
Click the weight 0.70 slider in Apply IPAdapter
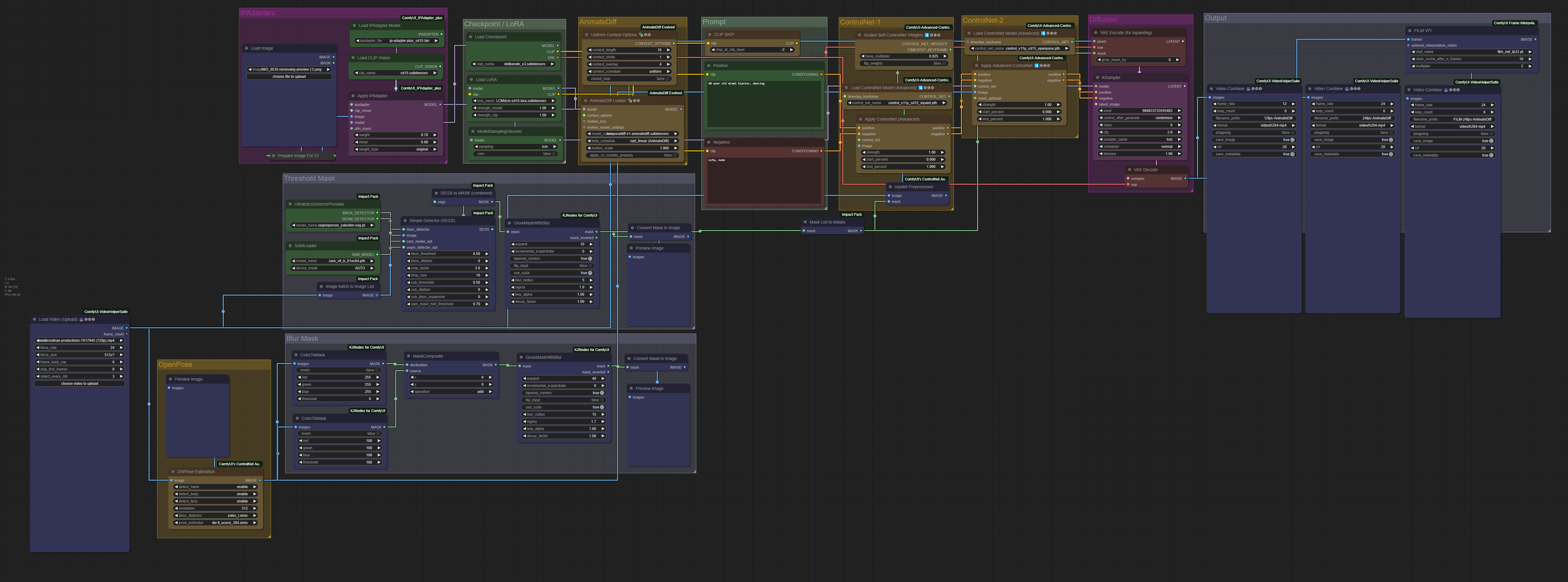(x=396, y=135)
